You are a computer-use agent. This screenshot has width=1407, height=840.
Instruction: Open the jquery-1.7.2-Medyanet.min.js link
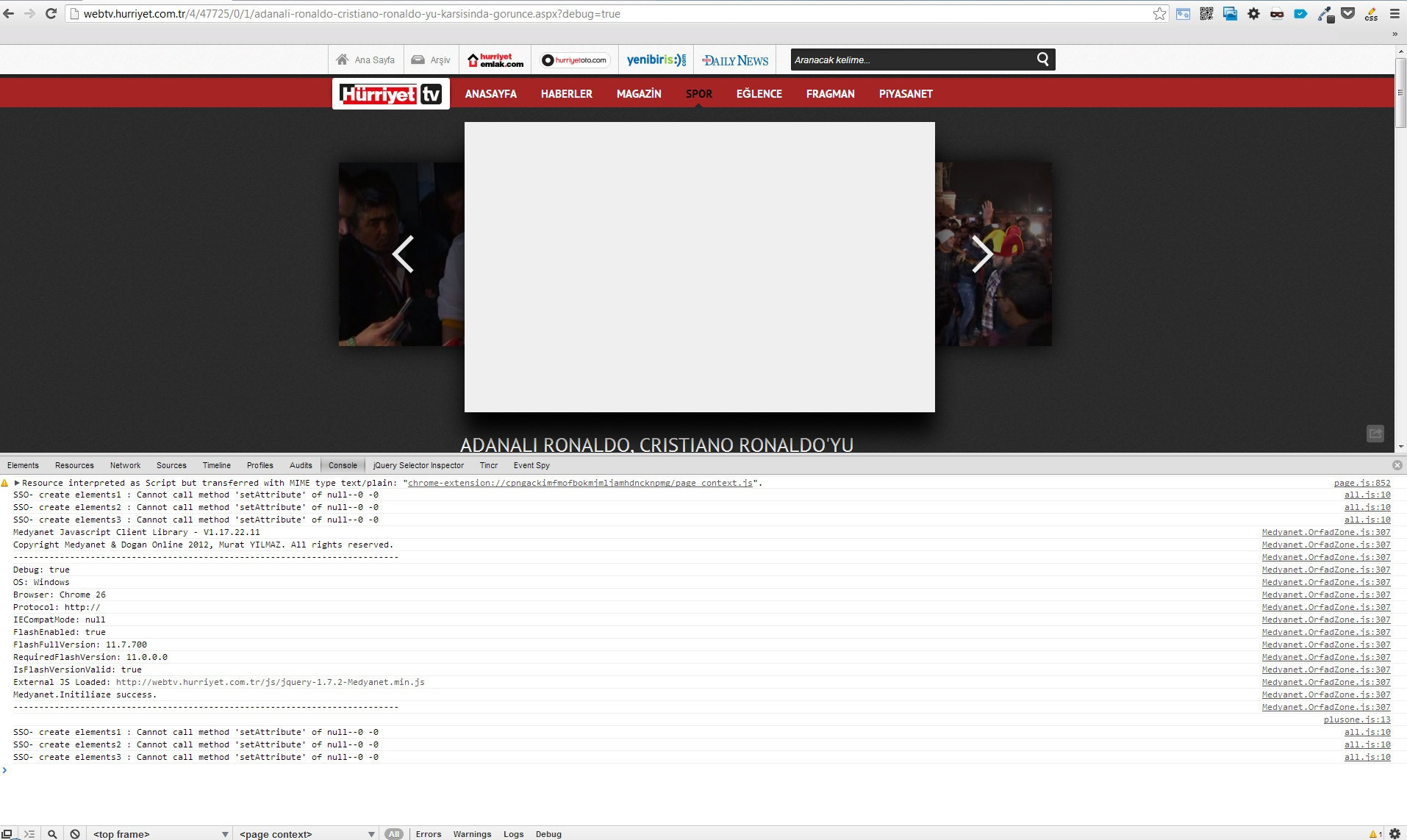pyautogui.click(x=270, y=682)
